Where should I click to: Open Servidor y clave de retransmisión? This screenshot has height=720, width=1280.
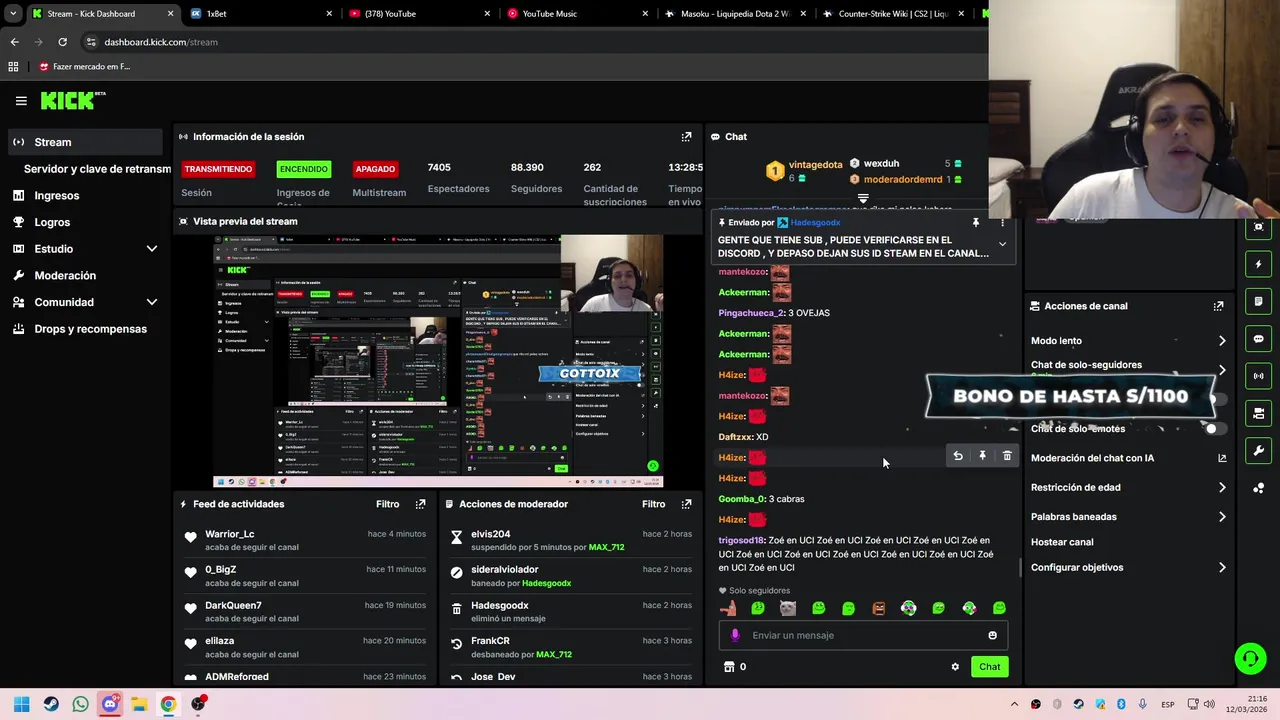[x=97, y=169]
